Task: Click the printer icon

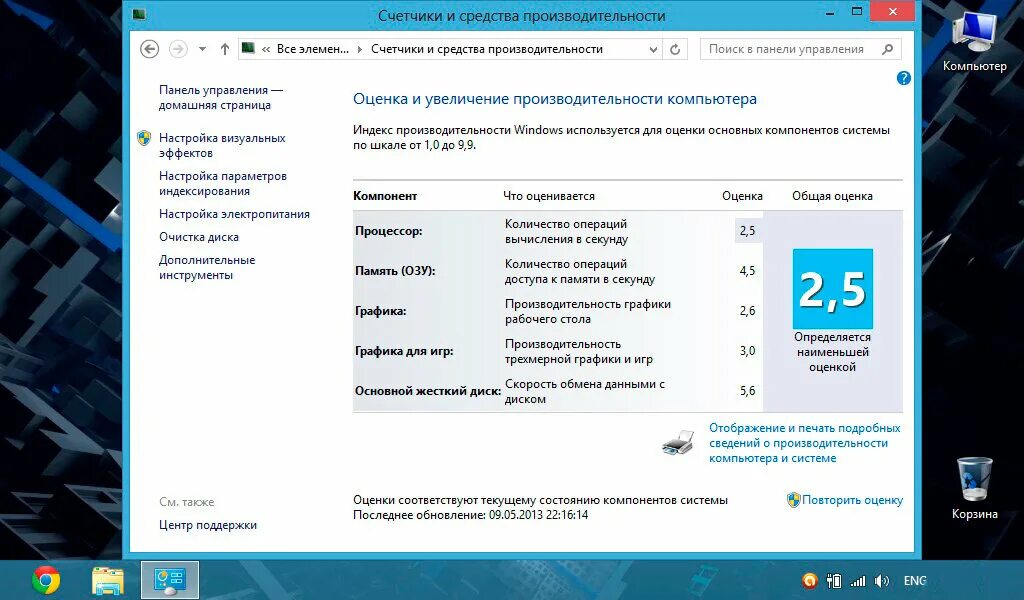Action: coord(678,442)
